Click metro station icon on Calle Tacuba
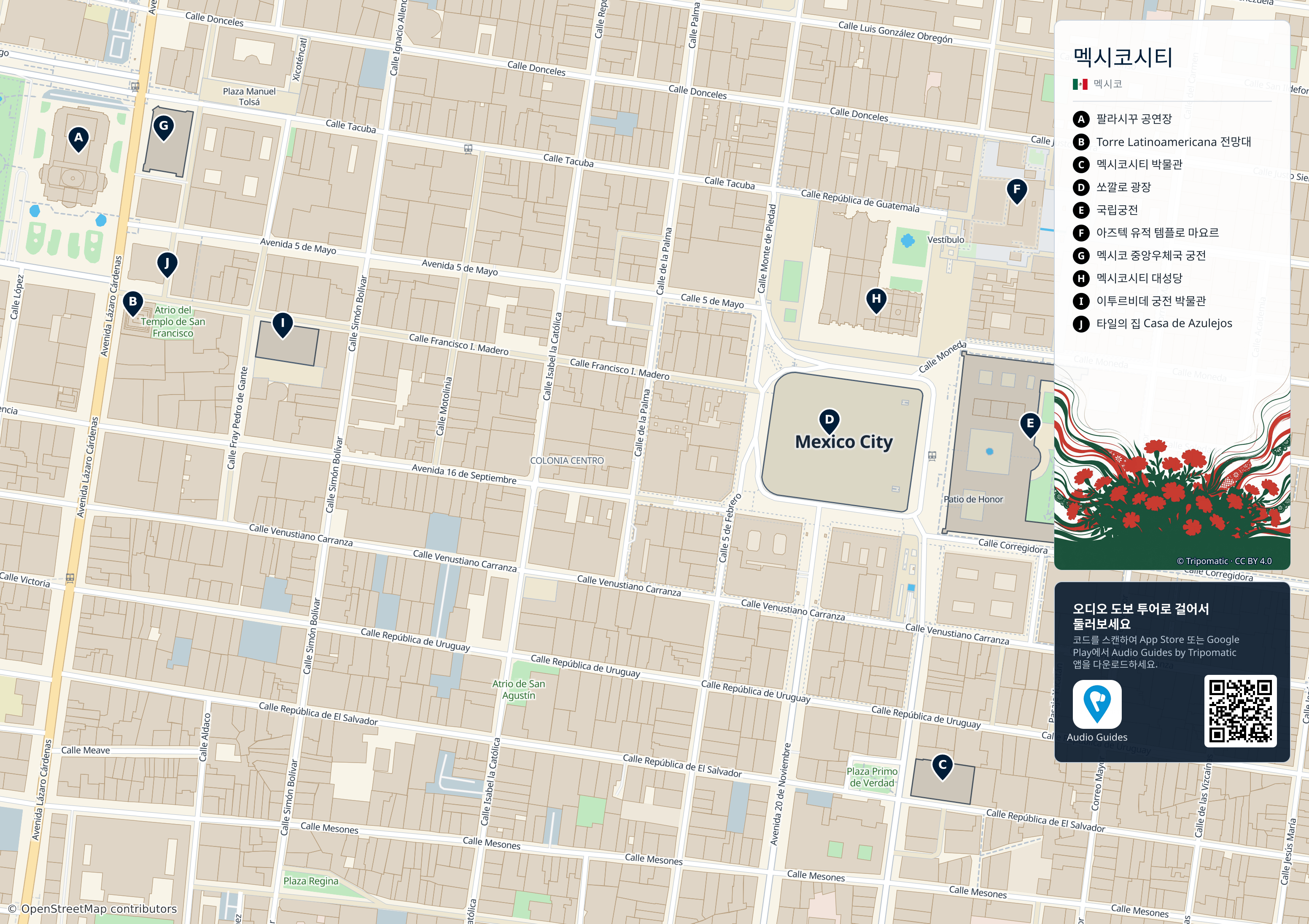The height and width of the screenshot is (924, 1309). pyautogui.click(x=468, y=149)
